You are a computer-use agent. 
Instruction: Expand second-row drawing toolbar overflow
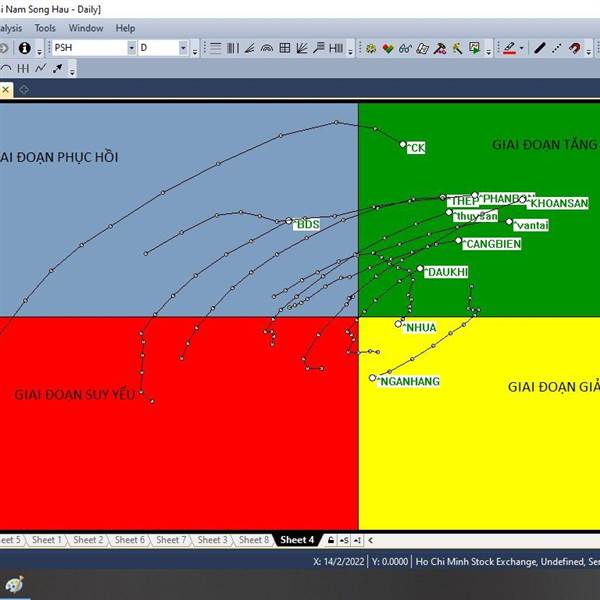tap(72, 71)
